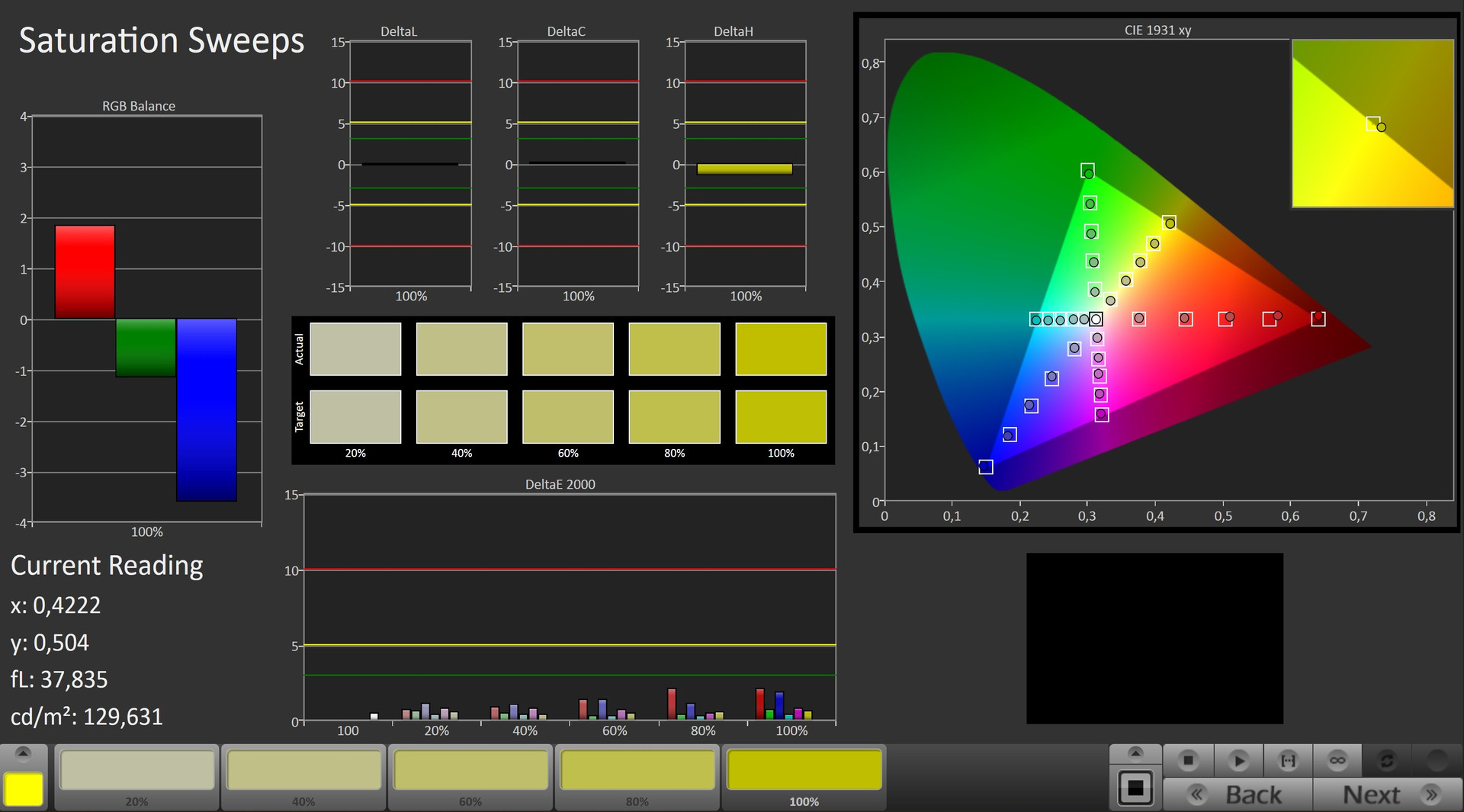Click the black pattern preview window
Viewport: 1464px width, 812px height.
(1154, 638)
